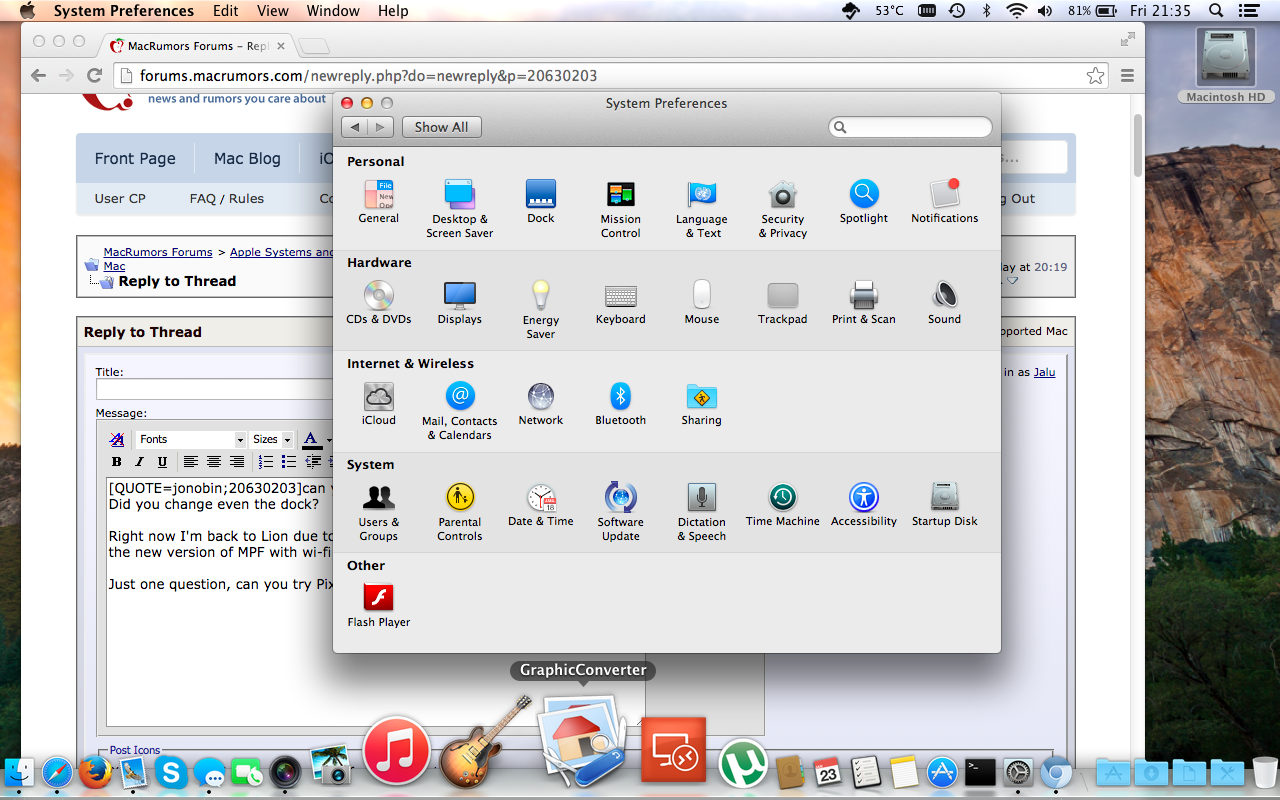Open the Edit menu in the menu bar
The image size is (1280, 800).
[226, 11]
